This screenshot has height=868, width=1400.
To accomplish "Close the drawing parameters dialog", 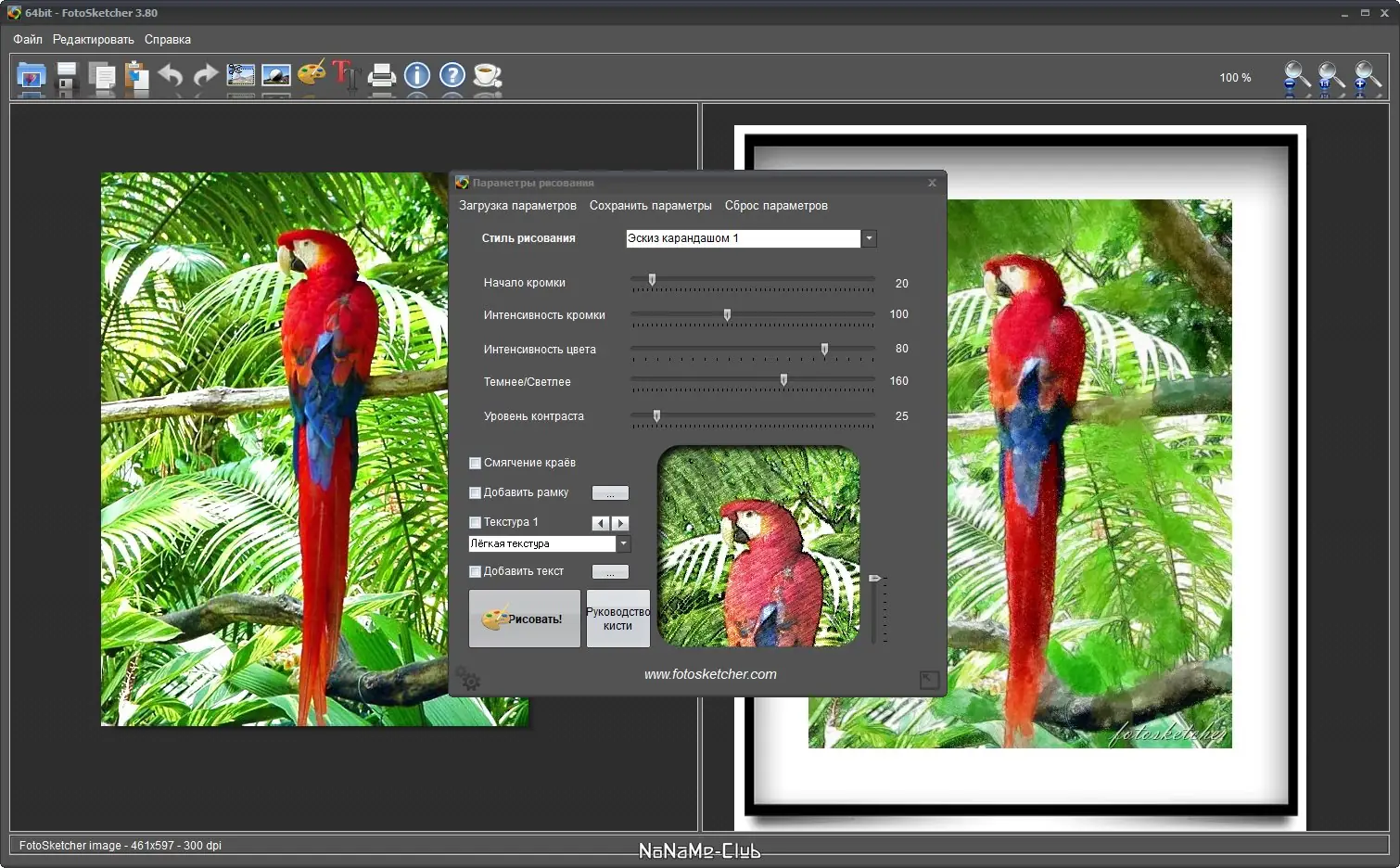I will 932,183.
